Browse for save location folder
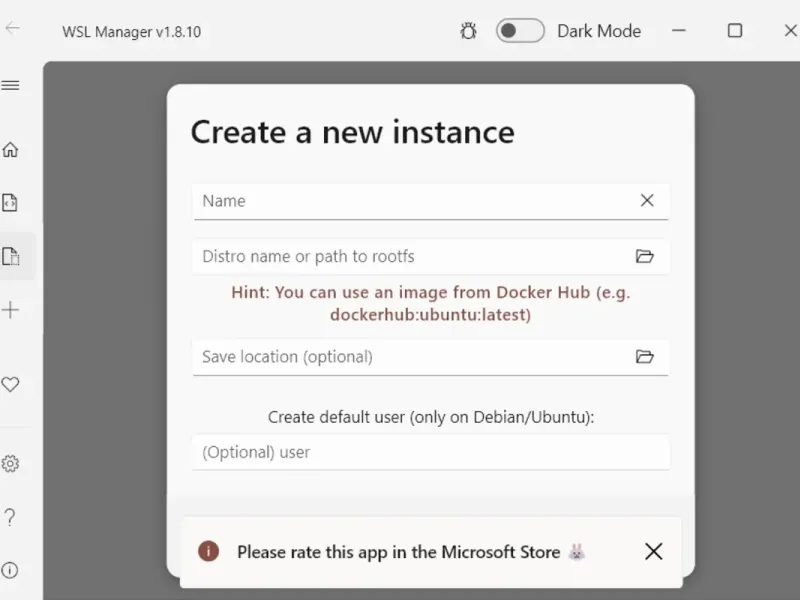 [x=645, y=356]
